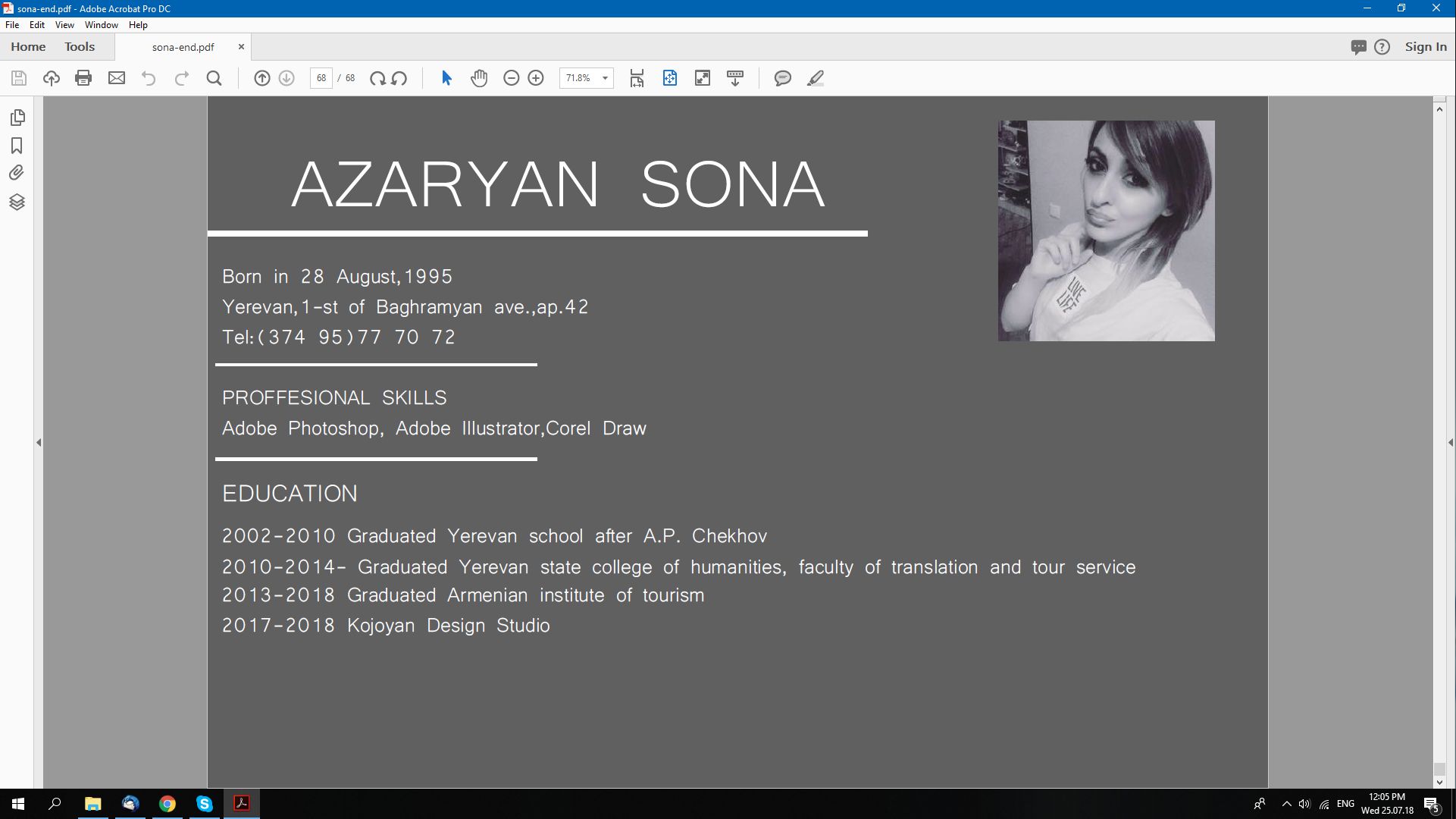Open the View menu
Image resolution: width=1456 pixels, height=819 pixels.
point(64,25)
